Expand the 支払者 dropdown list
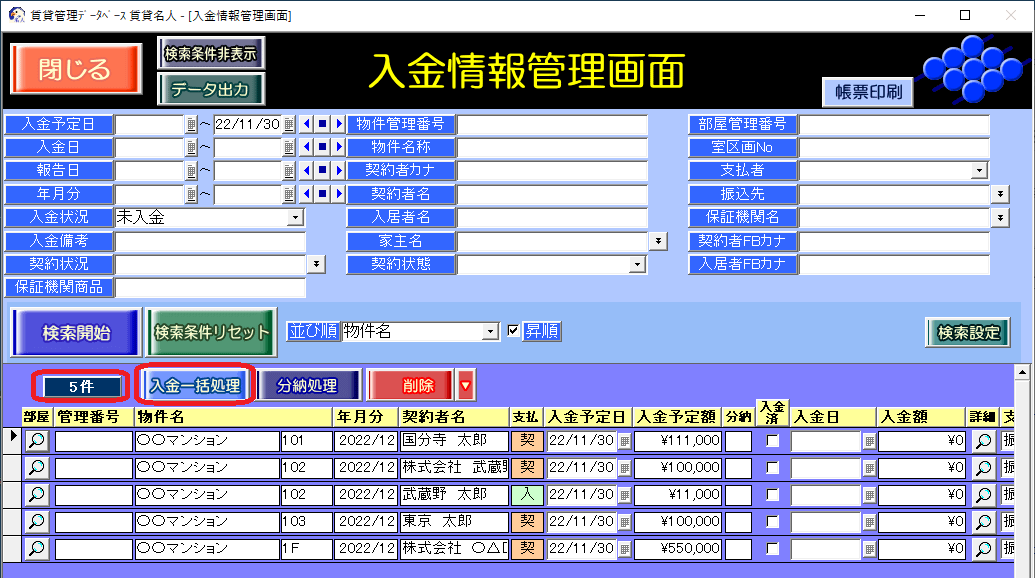1035x578 pixels. tap(979, 171)
